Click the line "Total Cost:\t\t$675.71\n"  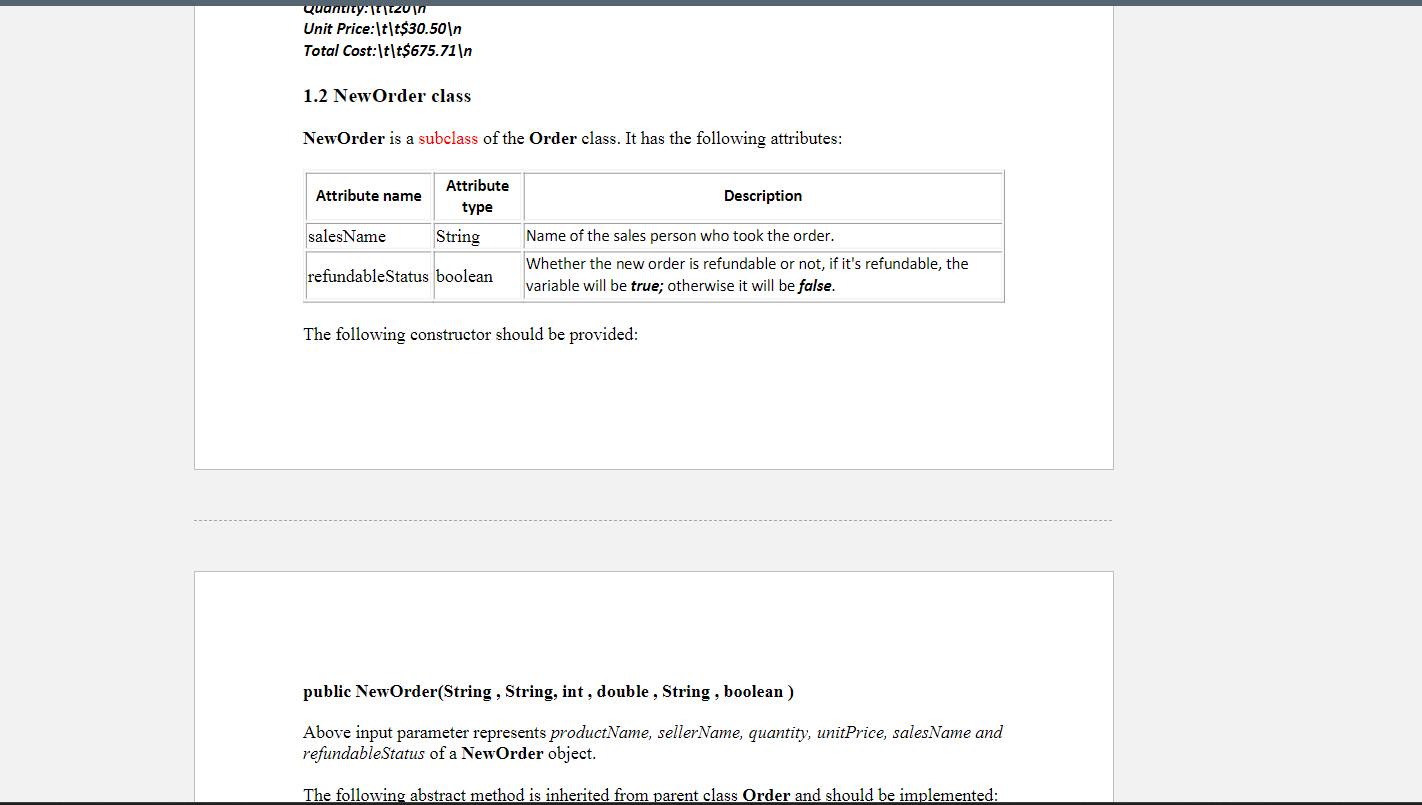[387, 50]
